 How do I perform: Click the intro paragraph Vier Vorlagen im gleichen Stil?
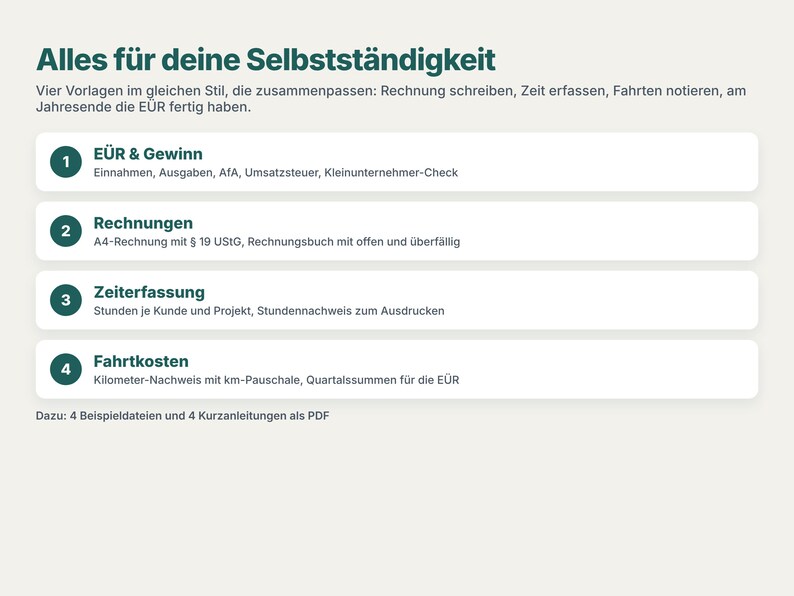coord(391,99)
